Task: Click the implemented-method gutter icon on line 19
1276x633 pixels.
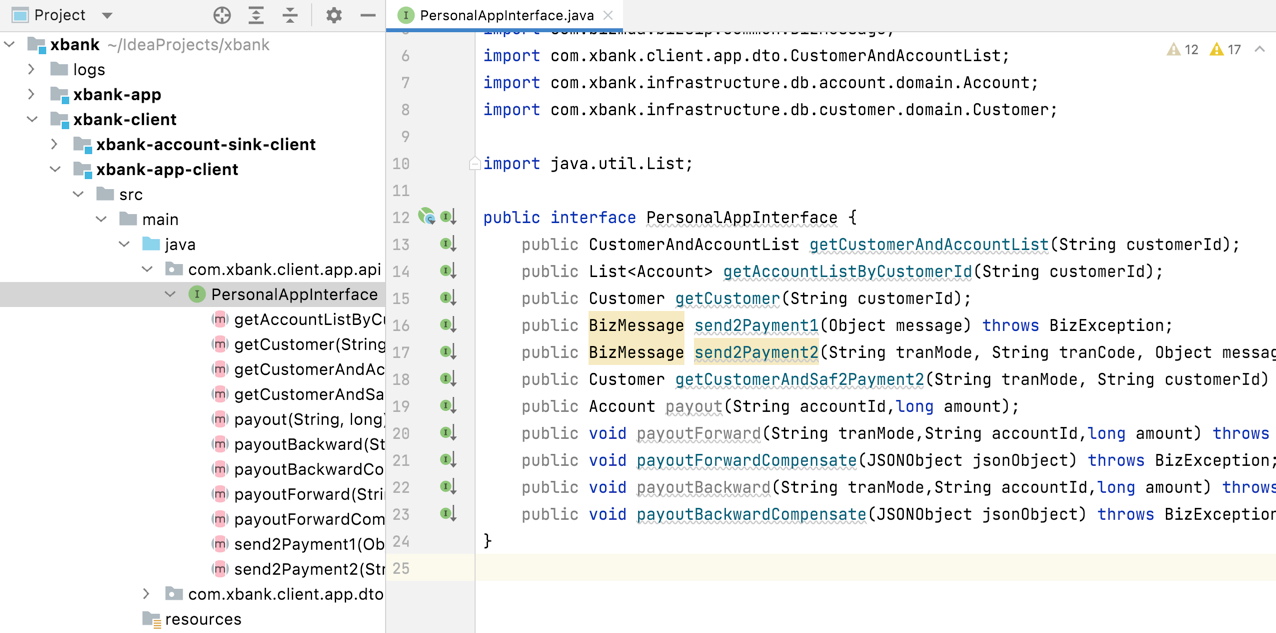Action: coord(448,406)
